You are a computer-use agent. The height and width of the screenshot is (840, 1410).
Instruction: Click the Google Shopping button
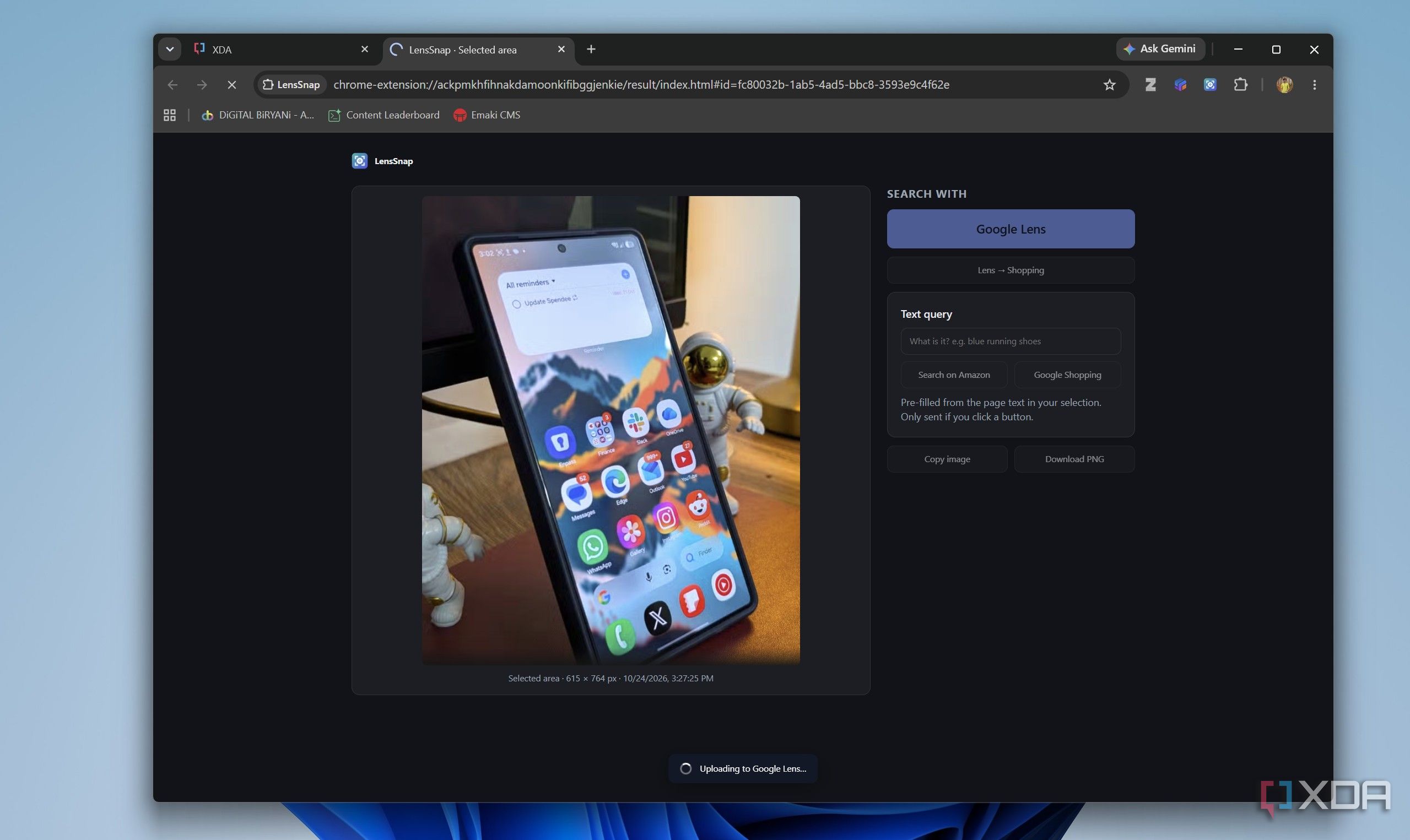(x=1067, y=375)
